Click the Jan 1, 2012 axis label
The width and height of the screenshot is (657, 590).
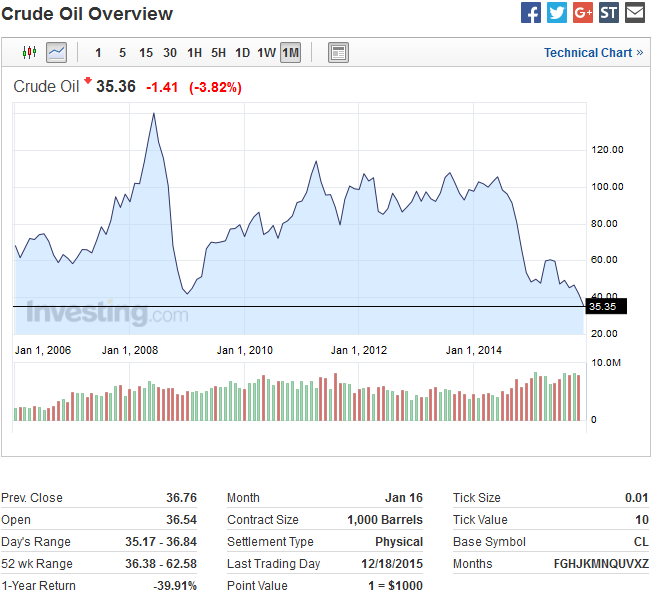(x=359, y=350)
